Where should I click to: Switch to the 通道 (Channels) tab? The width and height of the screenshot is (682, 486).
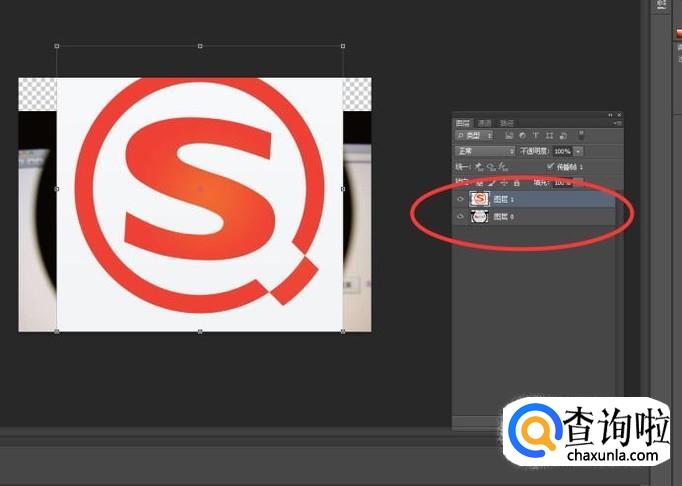click(x=484, y=123)
